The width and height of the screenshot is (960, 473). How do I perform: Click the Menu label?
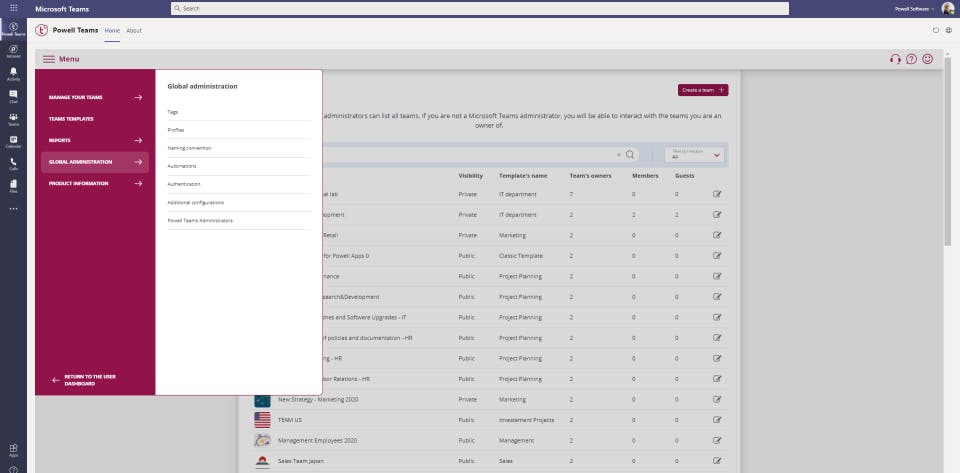(x=69, y=59)
